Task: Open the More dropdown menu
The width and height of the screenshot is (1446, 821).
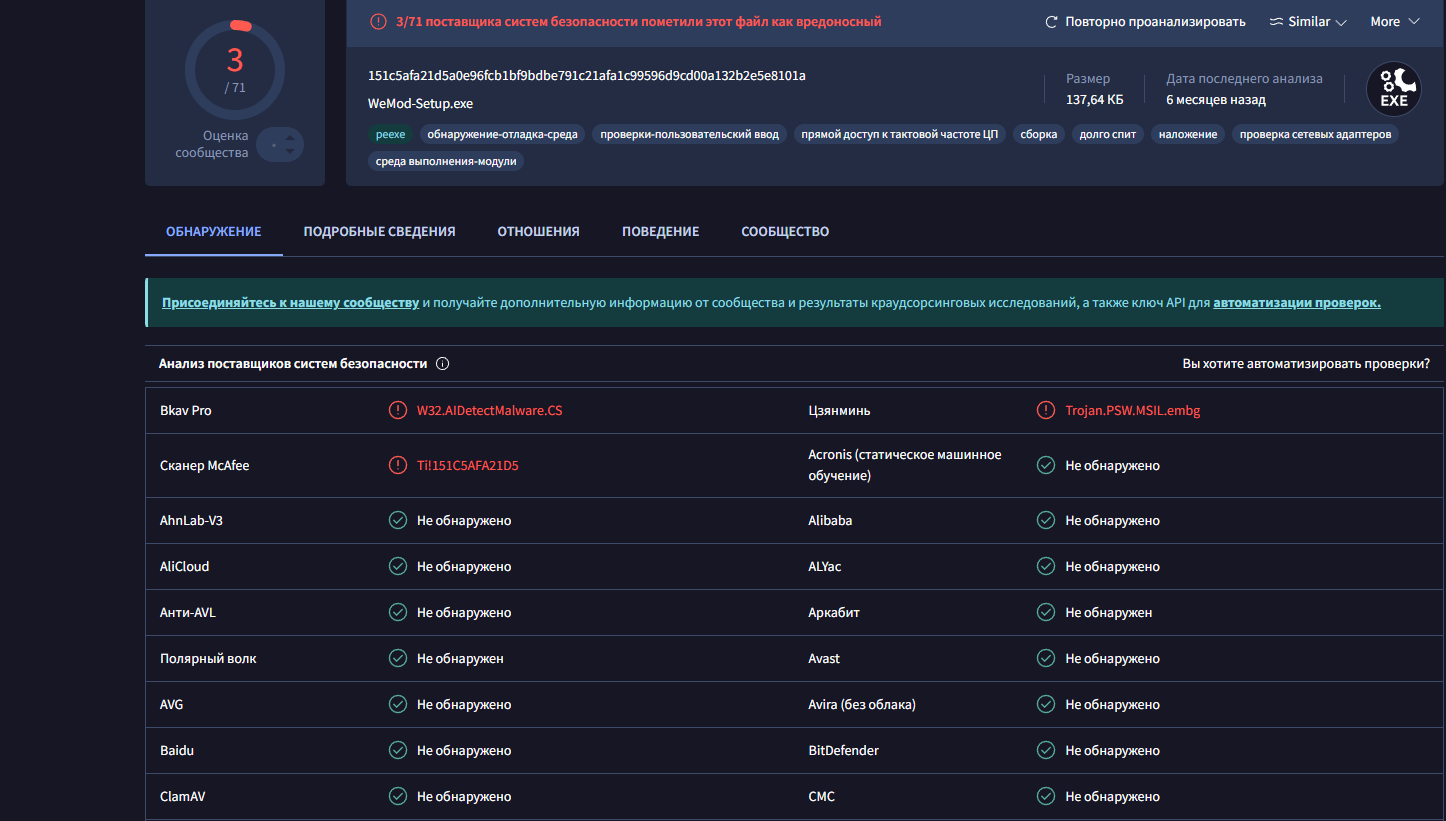Action: [1395, 22]
